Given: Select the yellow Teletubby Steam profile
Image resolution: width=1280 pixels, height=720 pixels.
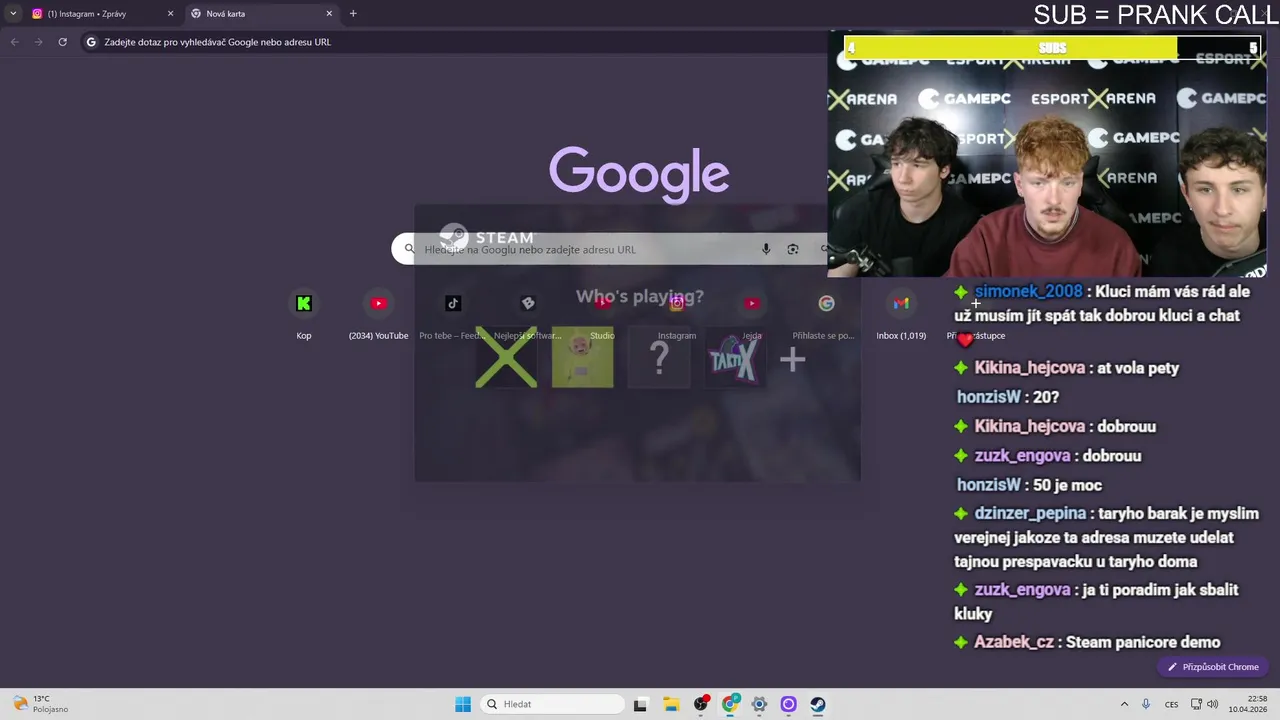Looking at the screenshot, I should tap(583, 358).
